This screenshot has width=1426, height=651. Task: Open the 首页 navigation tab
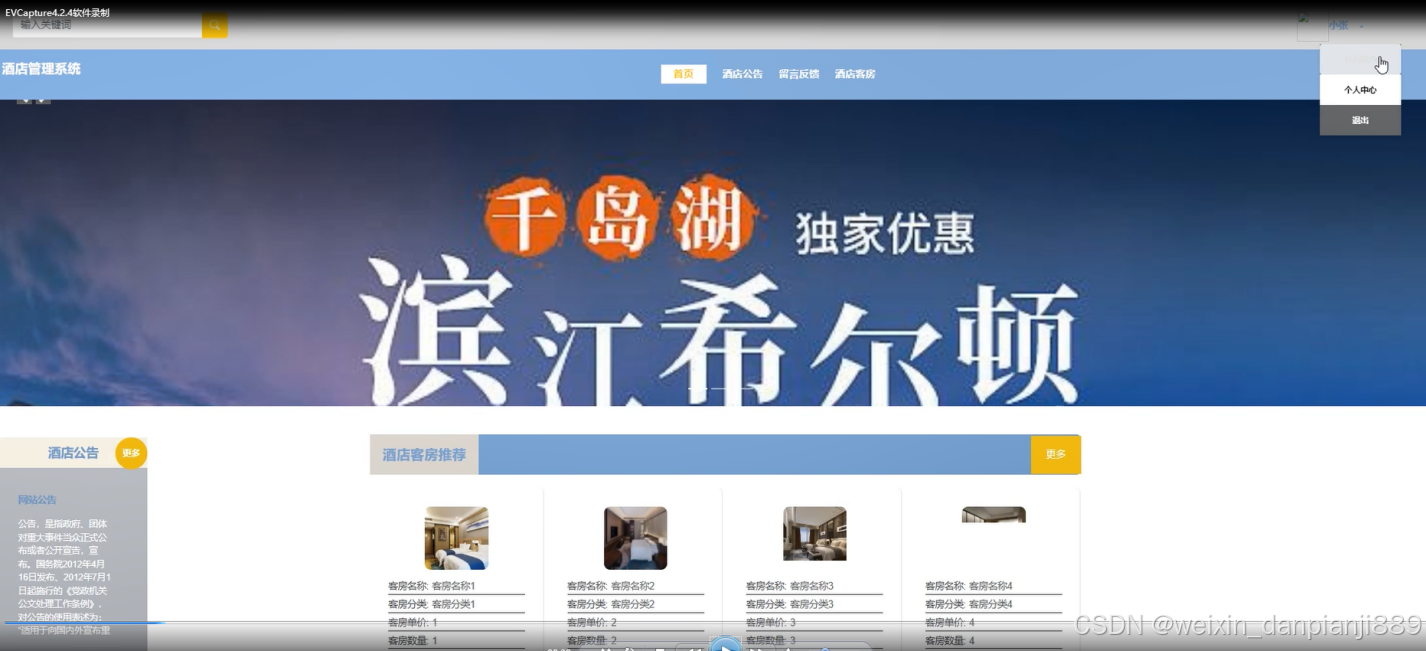click(x=683, y=74)
